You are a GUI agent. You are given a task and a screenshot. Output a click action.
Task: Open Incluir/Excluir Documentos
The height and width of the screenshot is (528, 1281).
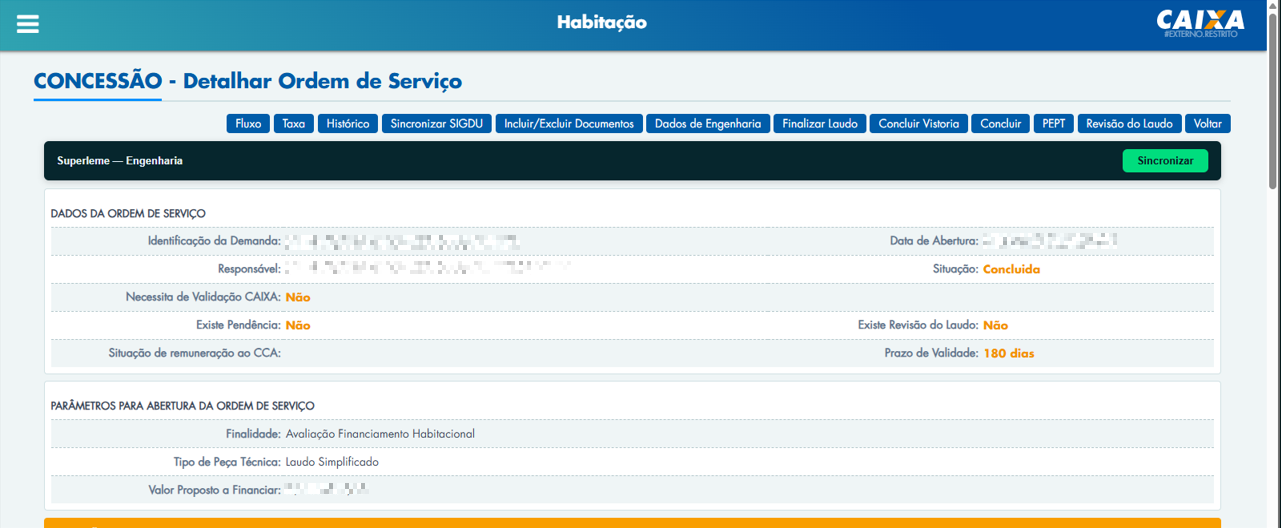coord(569,124)
